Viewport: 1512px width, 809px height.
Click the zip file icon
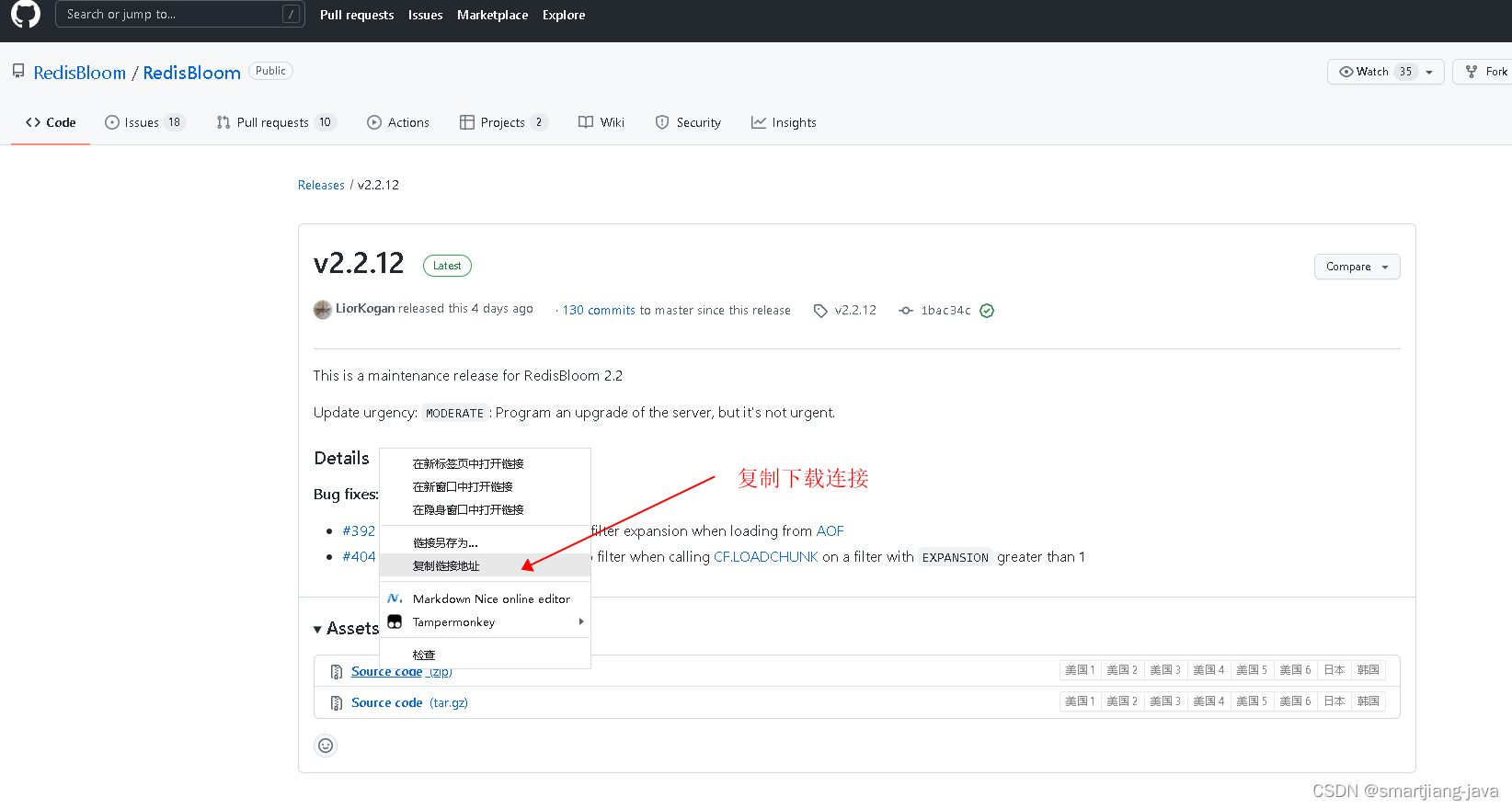coord(337,672)
